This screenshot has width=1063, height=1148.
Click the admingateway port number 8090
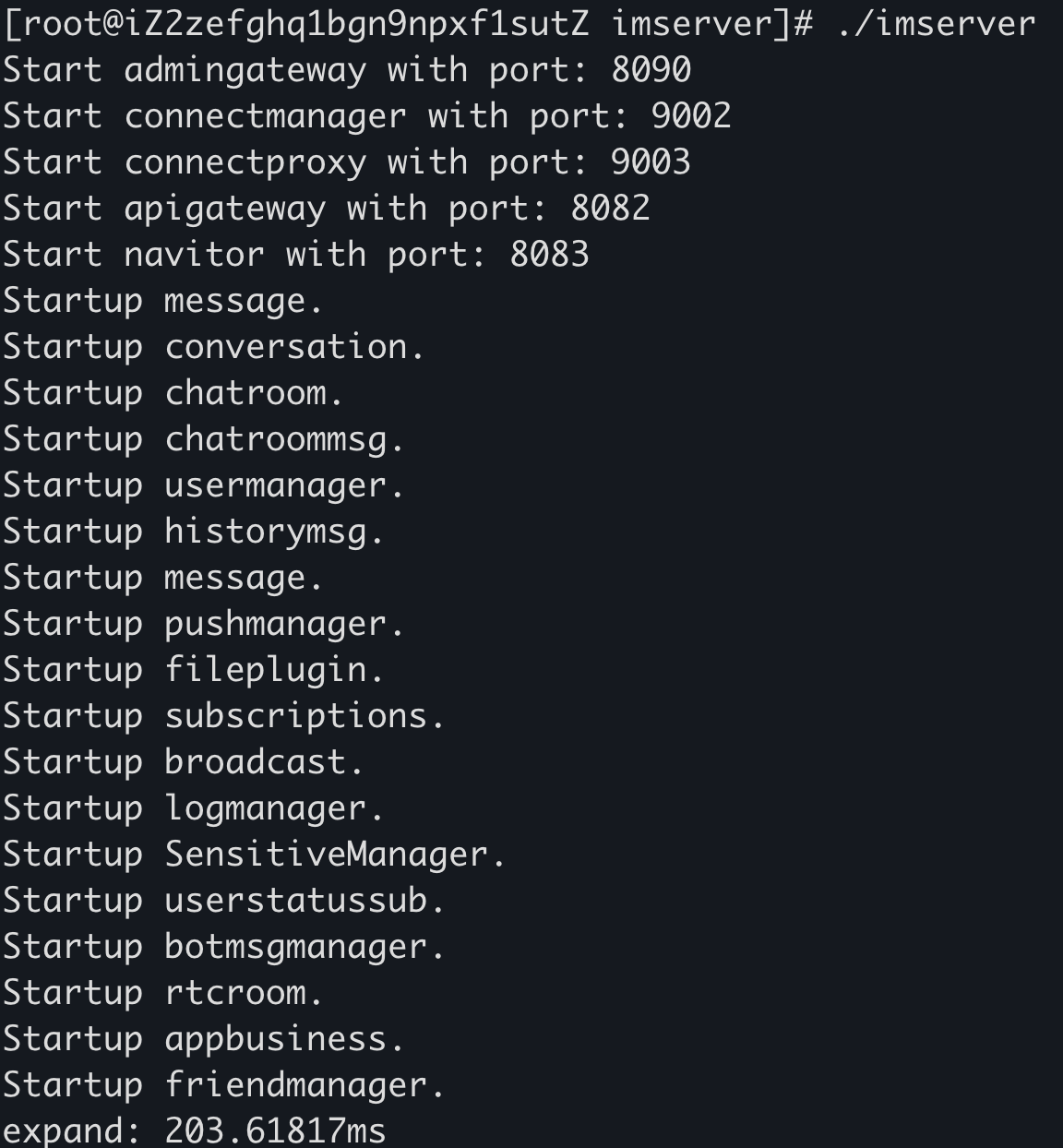coord(651,70)
